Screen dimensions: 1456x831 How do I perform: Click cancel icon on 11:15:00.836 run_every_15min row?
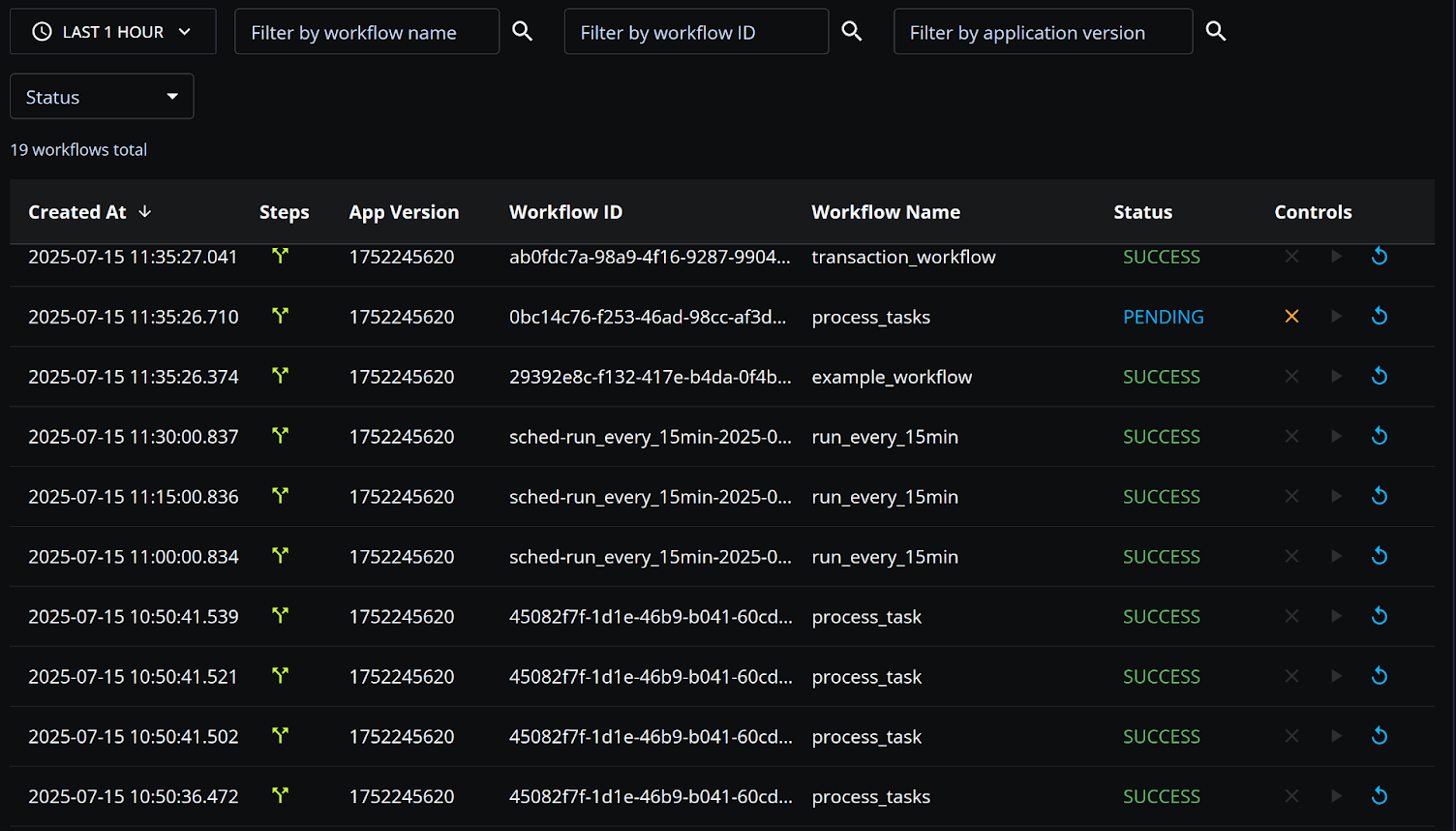tap(1291, 497)
